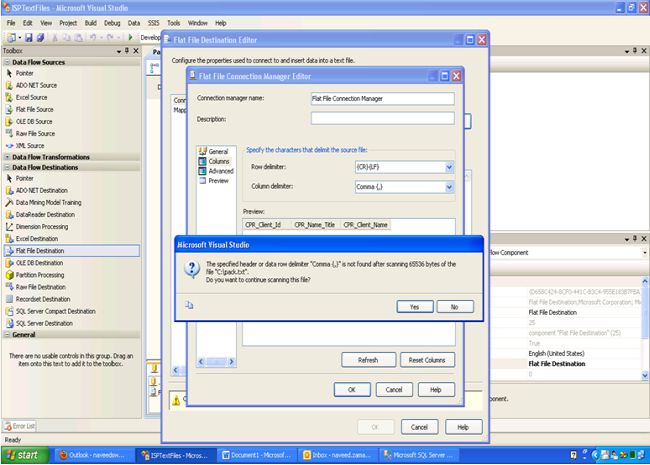Switch to Outlook taskbar item
The width and height of the screenshot is (650, 465).
tap(93, 455)
